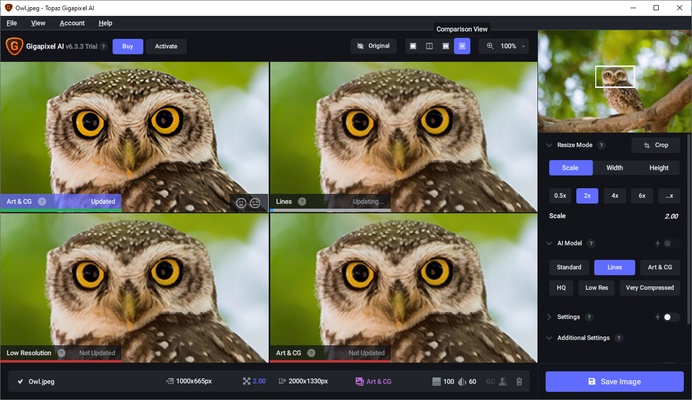The width and height of the screenshot is (692, 400).
Task: Select the Width resize mode
Action: (x=614, y=168)
